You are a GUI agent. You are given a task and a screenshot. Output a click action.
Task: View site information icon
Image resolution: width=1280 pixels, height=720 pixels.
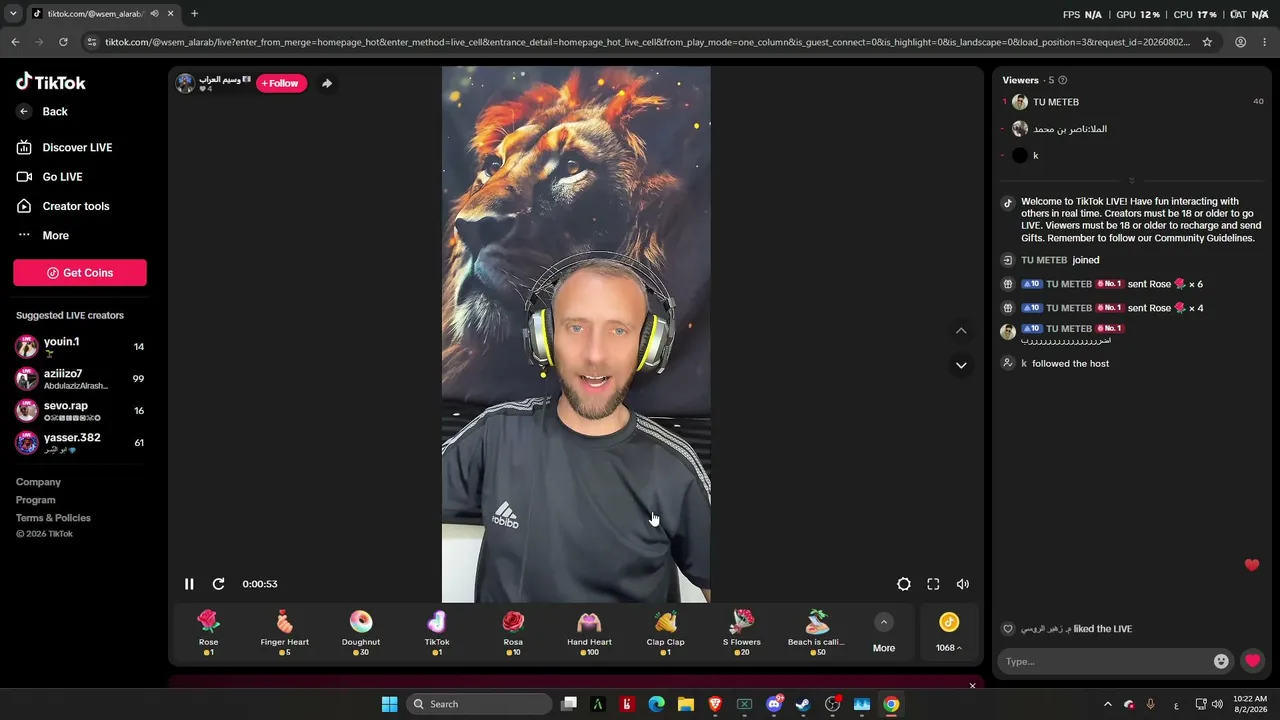(92, 42)
